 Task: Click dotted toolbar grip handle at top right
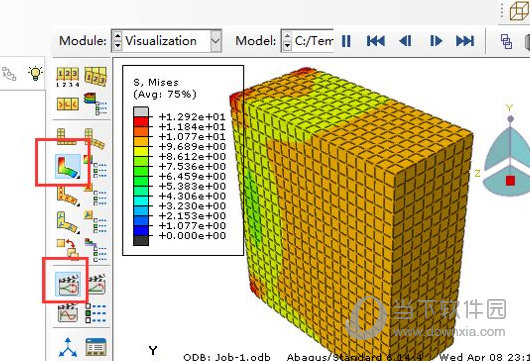[502, 10]
